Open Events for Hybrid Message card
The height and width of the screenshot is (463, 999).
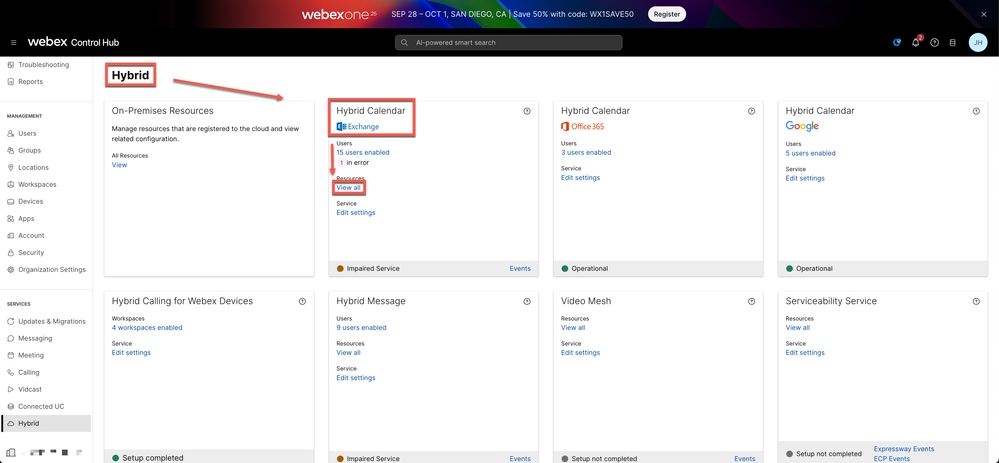[520, 459]
